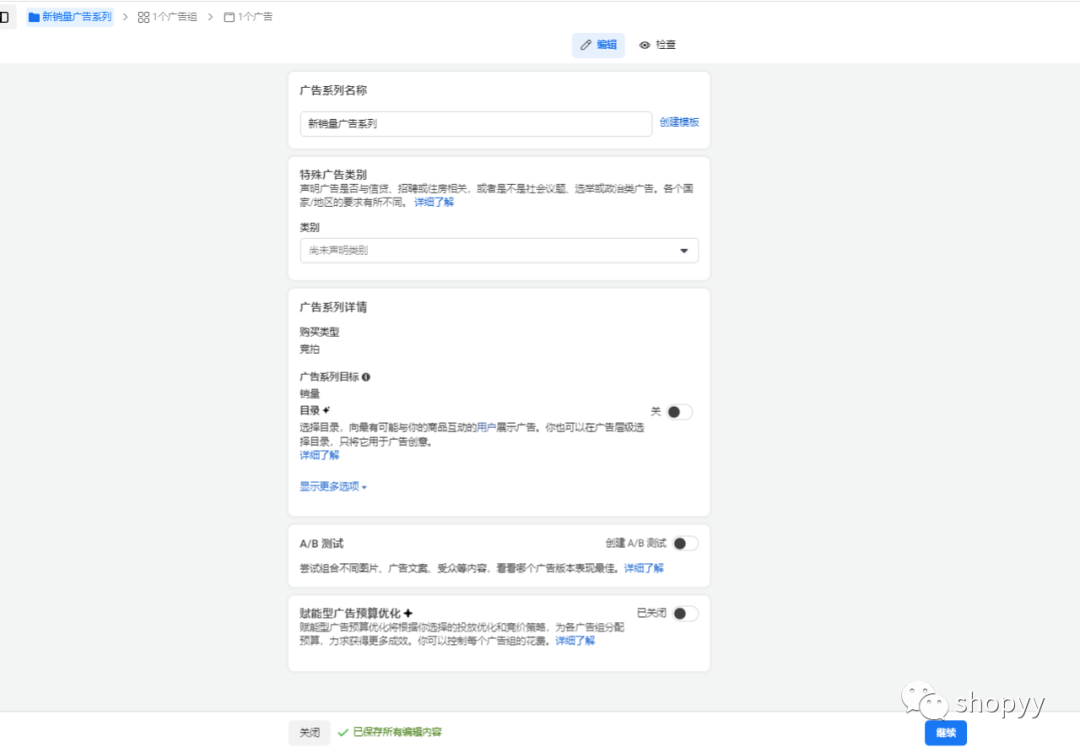The image size is (1080, 753).
Task: Click the eye icon next to 检查
Action: tap(646, 45)
